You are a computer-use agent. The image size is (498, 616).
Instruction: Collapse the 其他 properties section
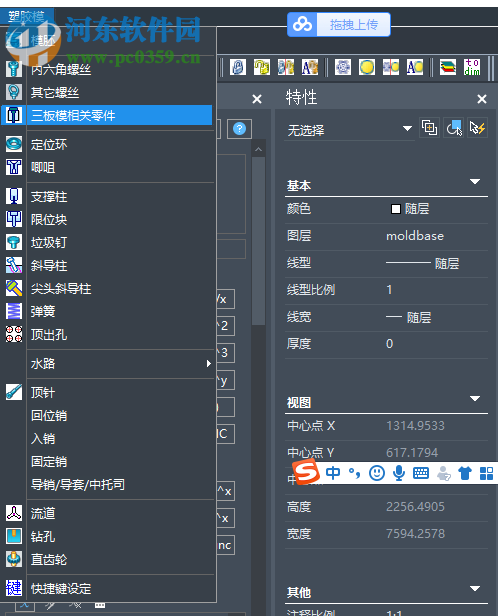pos(475,588)
